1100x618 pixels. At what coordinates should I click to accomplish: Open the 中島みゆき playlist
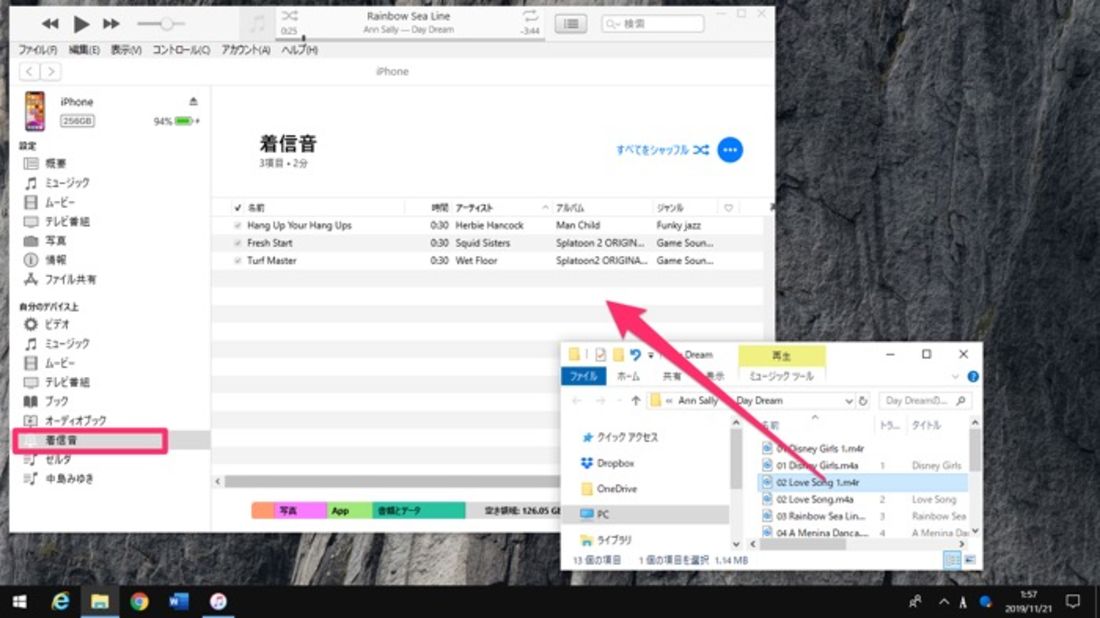coord(69,479)
